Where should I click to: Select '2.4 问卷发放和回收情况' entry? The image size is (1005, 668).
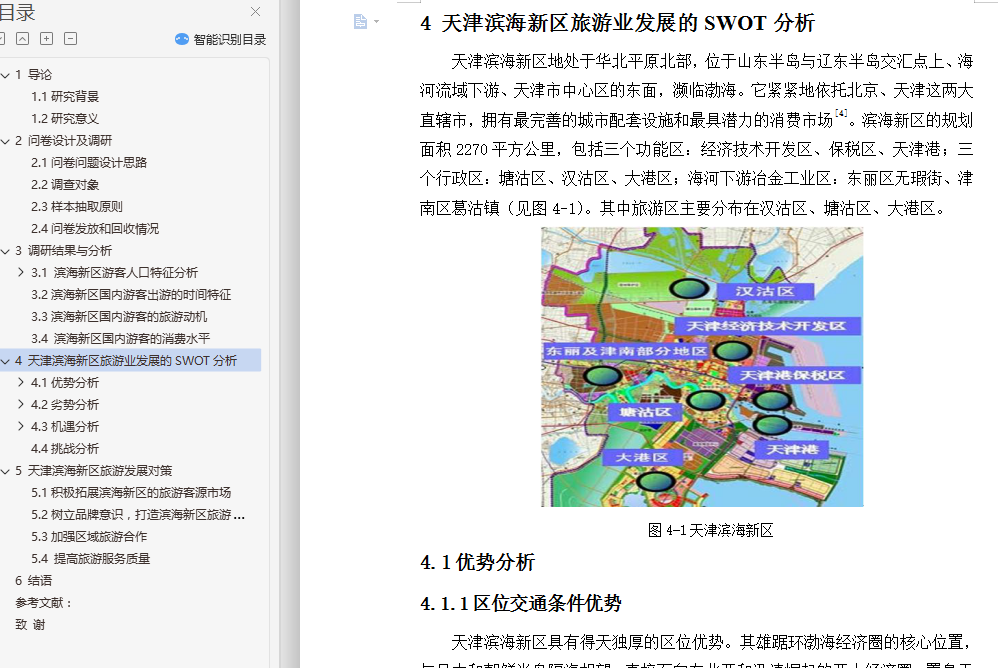tap(95, 229)
